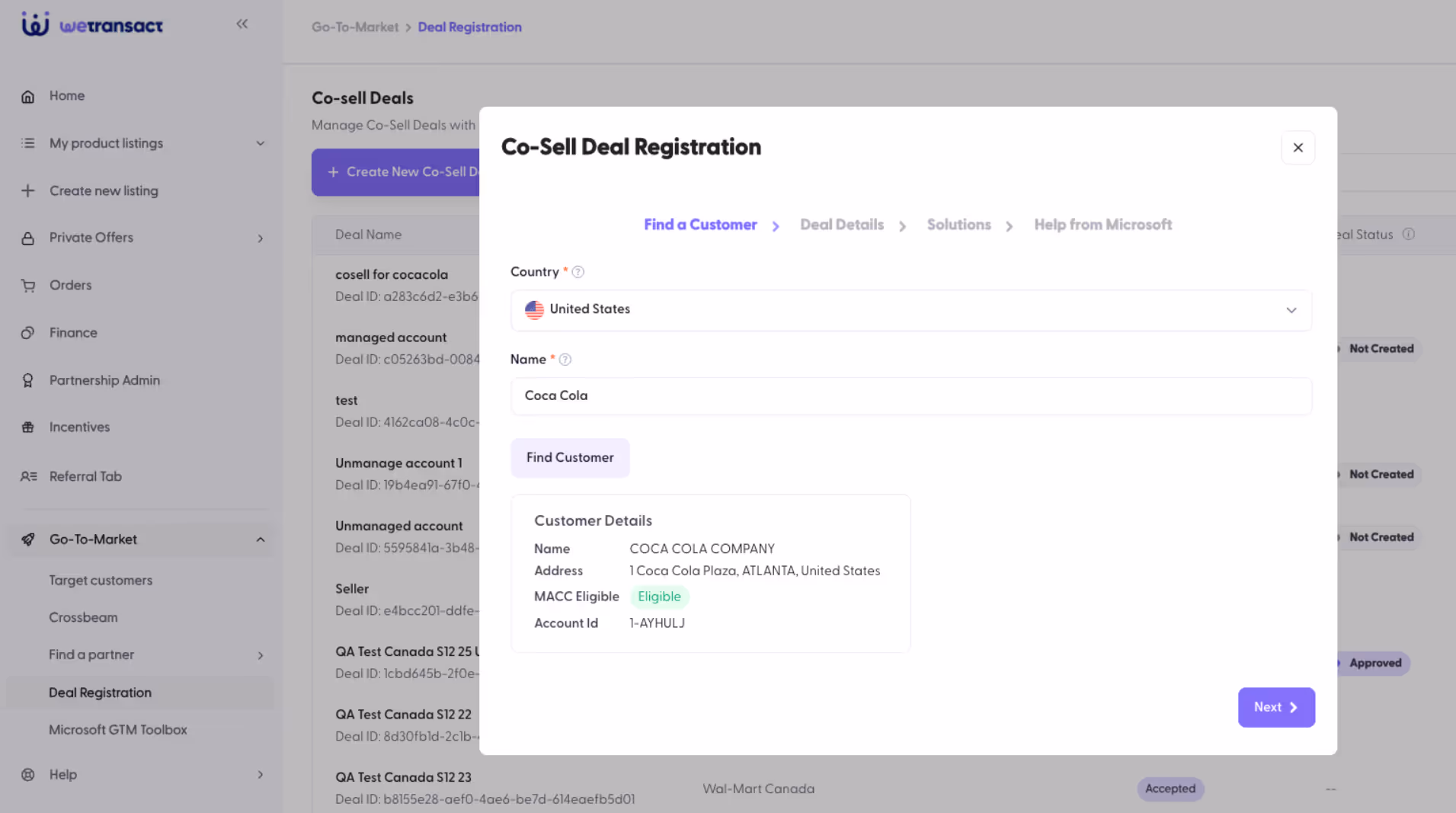Expand the Find a partner arrow

tap(261, 655)
